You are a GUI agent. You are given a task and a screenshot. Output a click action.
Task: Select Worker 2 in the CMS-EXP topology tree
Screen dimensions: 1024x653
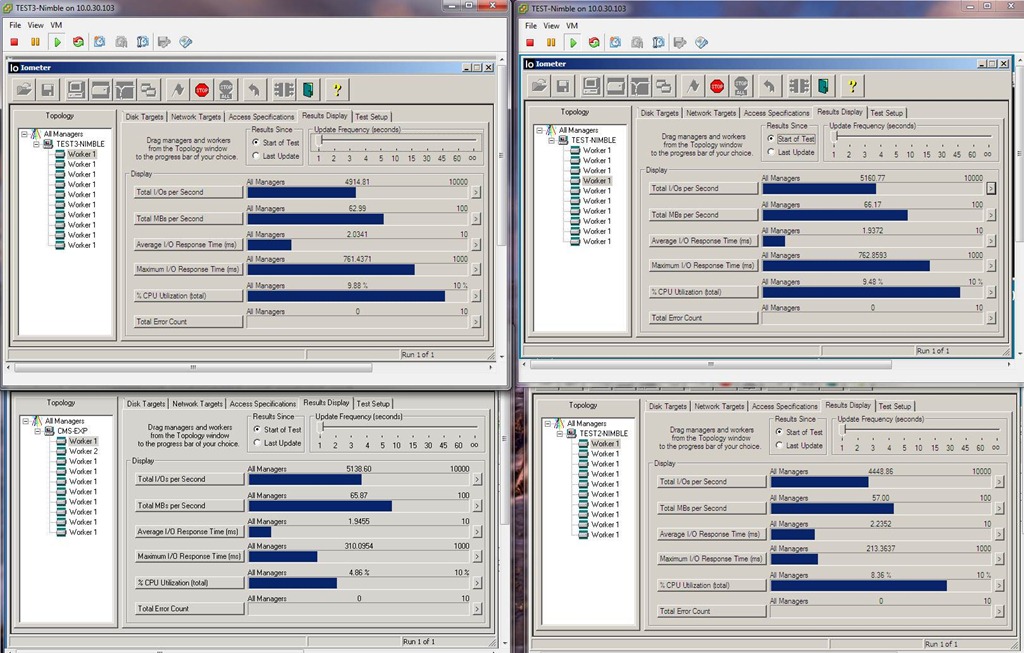(83, 451)
